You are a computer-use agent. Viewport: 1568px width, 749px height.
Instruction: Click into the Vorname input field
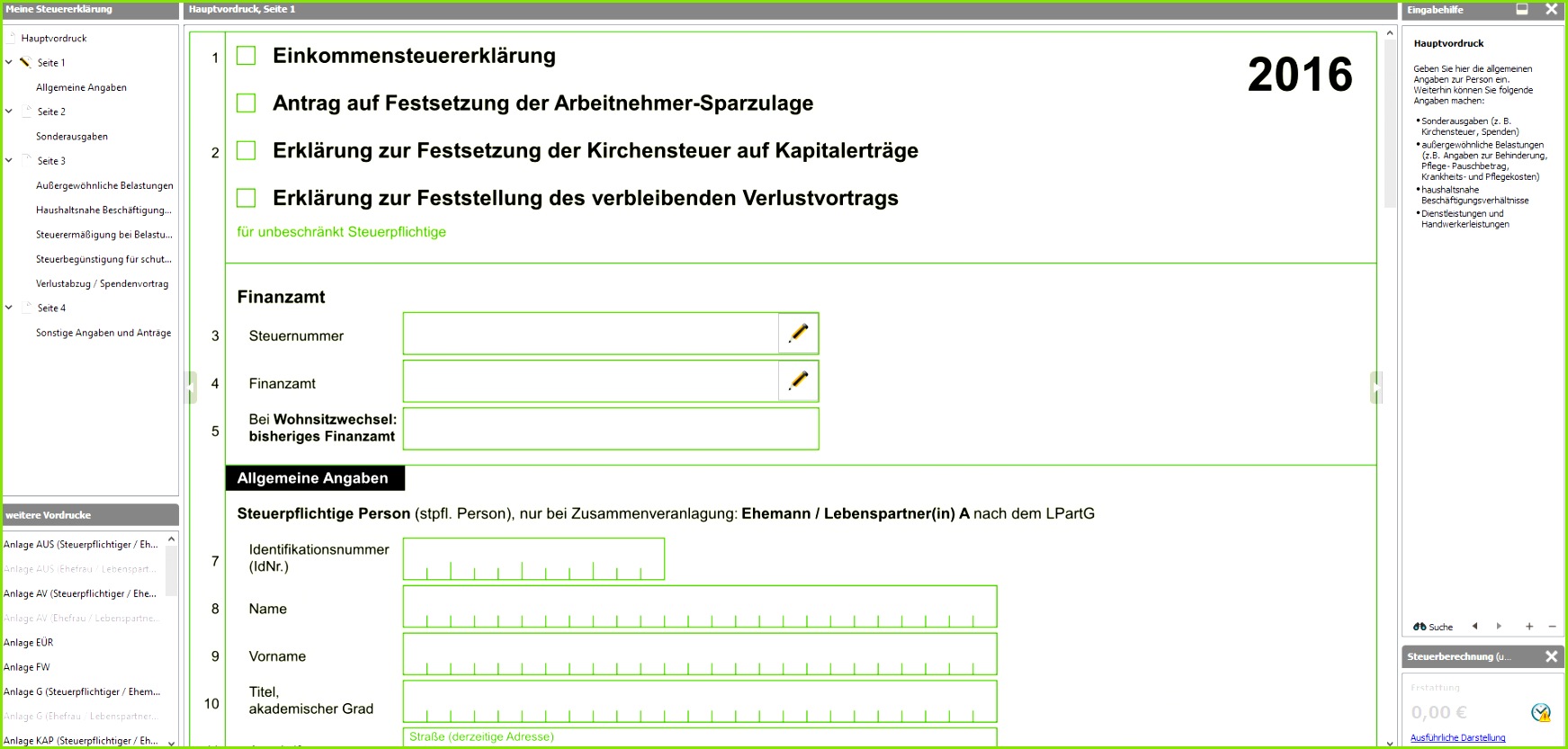700,654
